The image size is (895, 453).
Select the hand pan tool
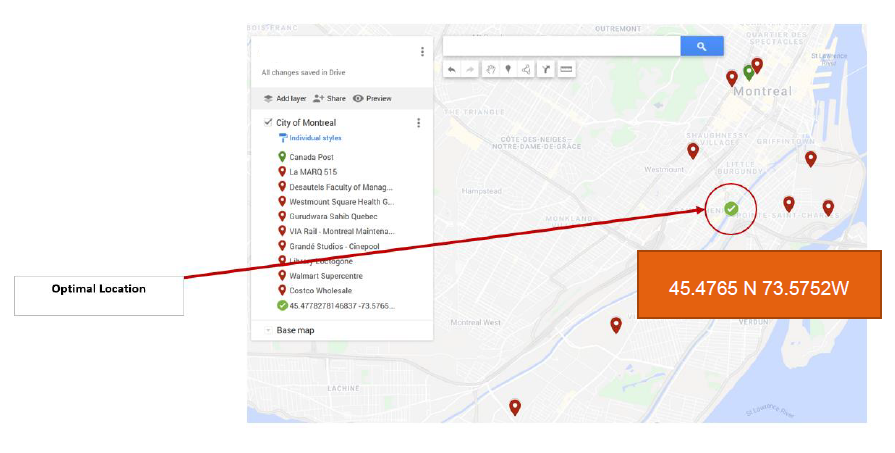click(490, 70)
